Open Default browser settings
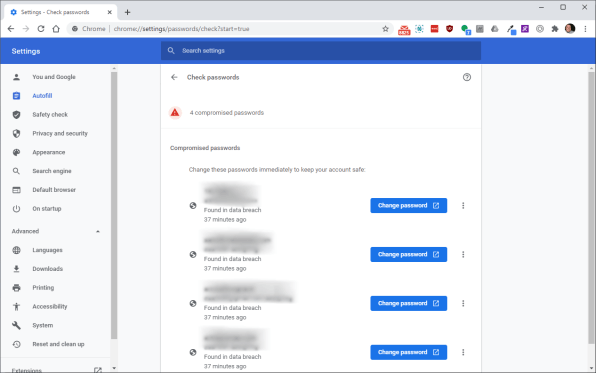The height and width of the screenshot is (373, 596). coord(54,190)
